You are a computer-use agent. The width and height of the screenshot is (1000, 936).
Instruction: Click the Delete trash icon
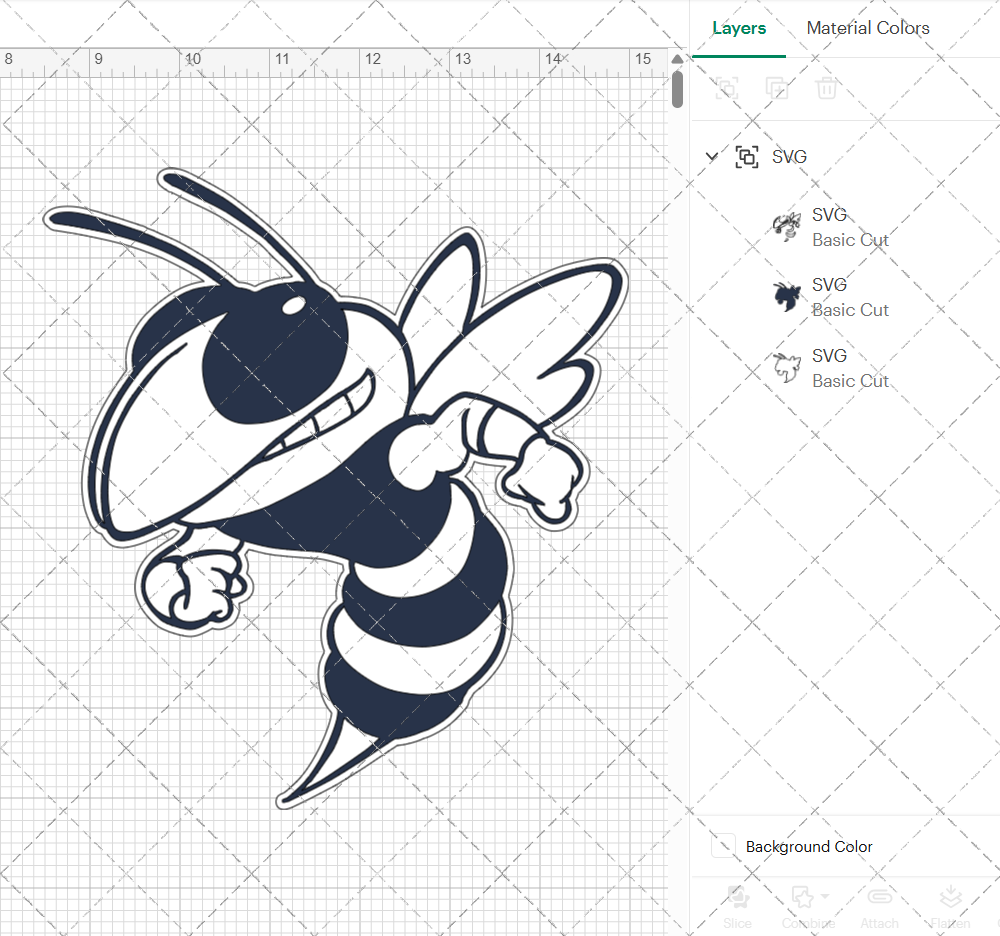(826, 88)
